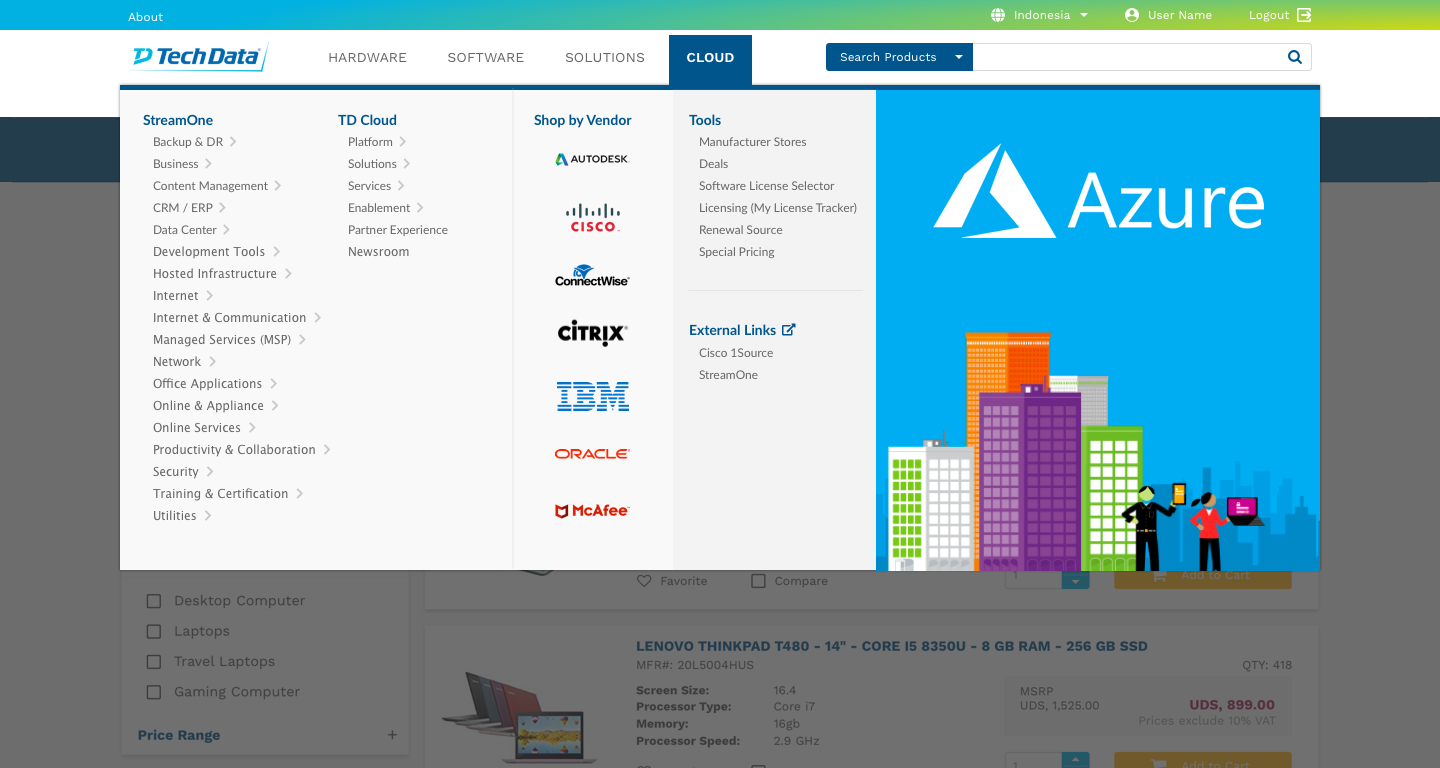The height and width of the screenshot is (768, 1440).
Task: Open the SOFTWARE menu
Action: [x=486, y=58]
